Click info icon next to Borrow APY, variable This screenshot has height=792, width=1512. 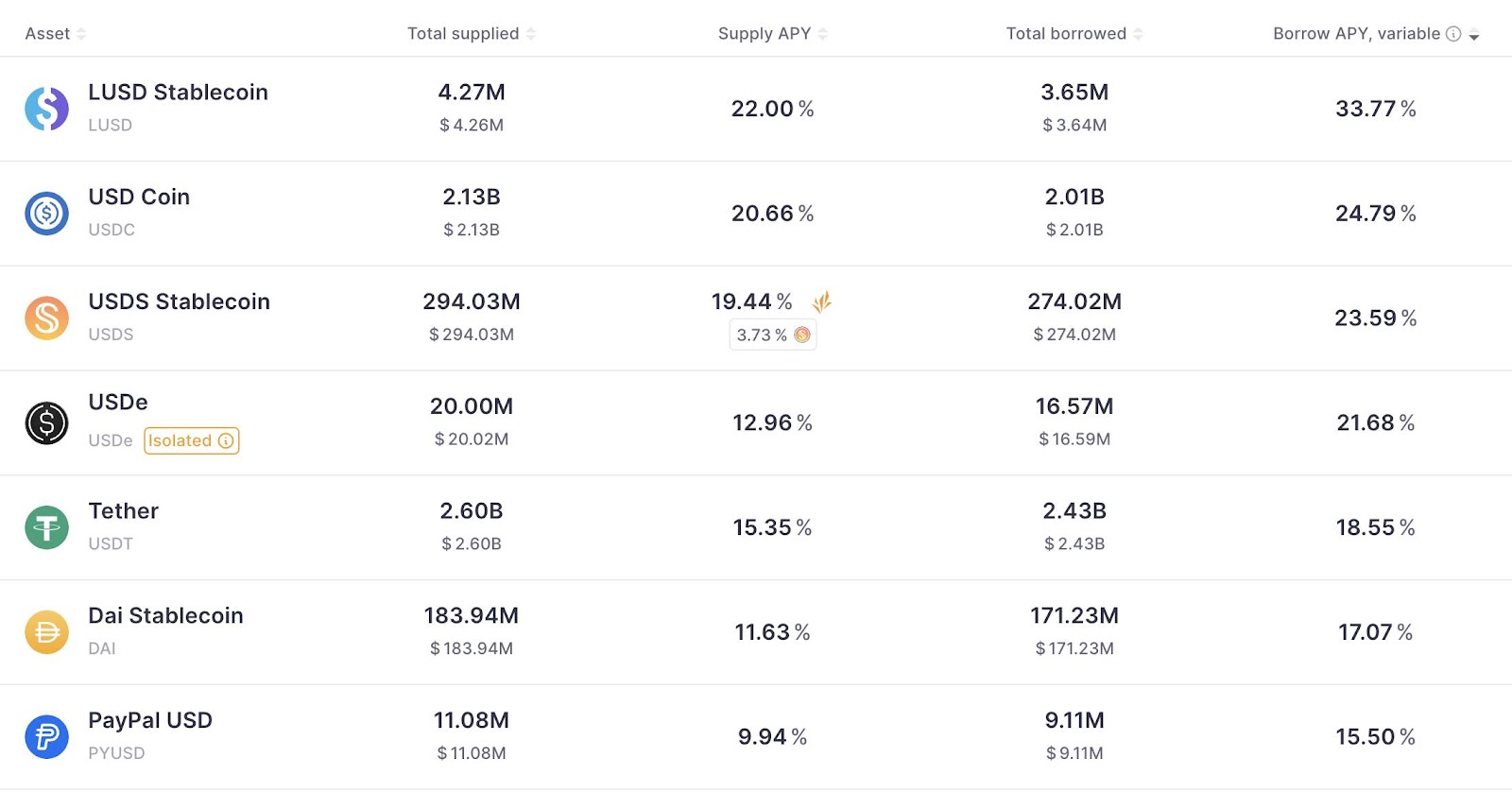[x=1453, y=34]
